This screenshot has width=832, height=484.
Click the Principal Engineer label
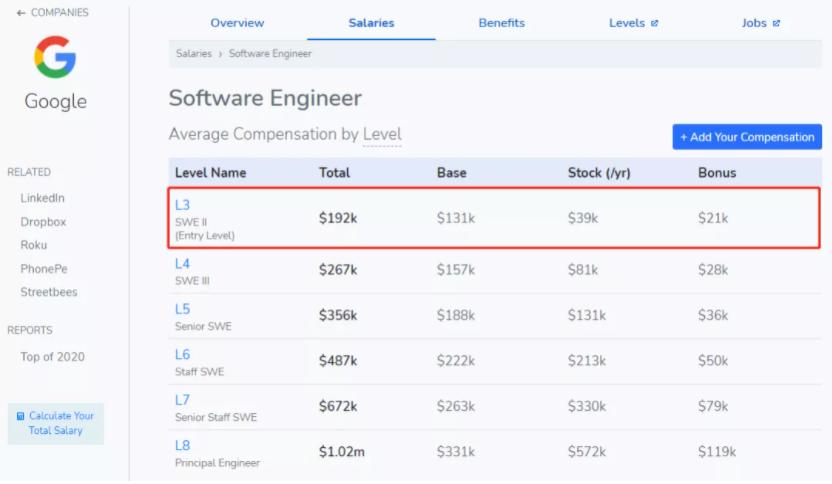pos(217,463)
